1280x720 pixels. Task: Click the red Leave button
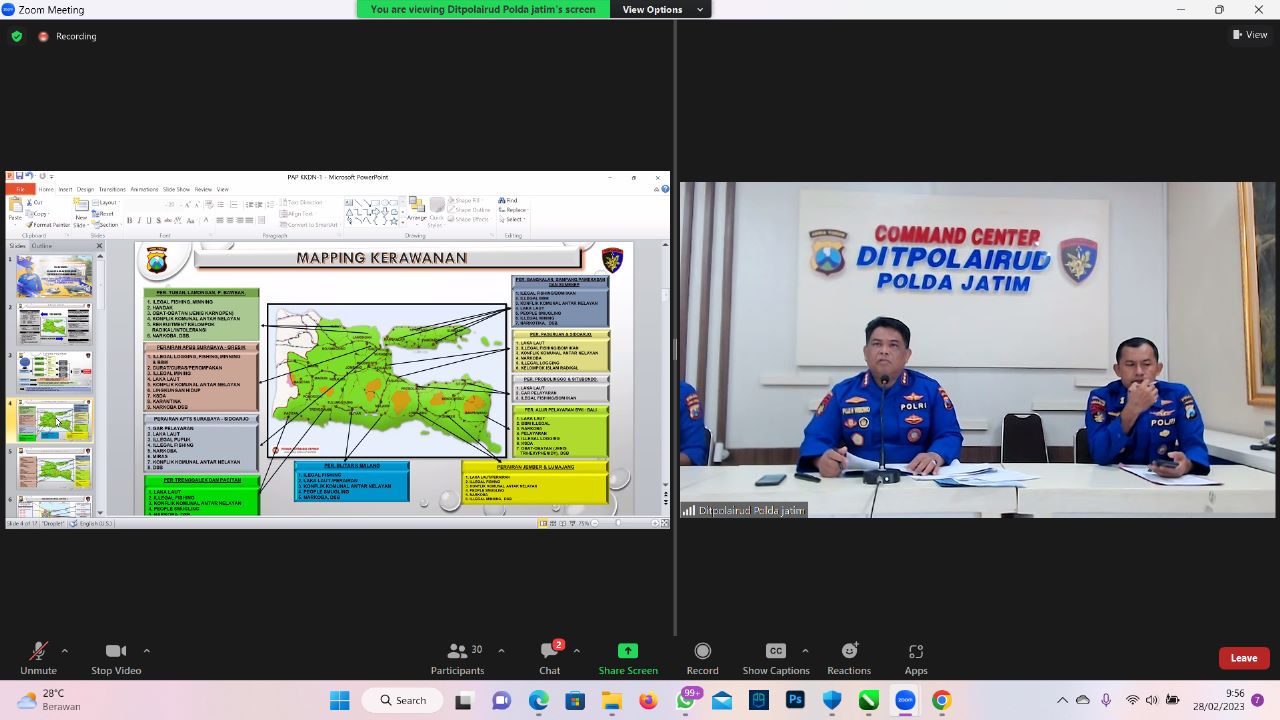click(x=1244, y=658)
